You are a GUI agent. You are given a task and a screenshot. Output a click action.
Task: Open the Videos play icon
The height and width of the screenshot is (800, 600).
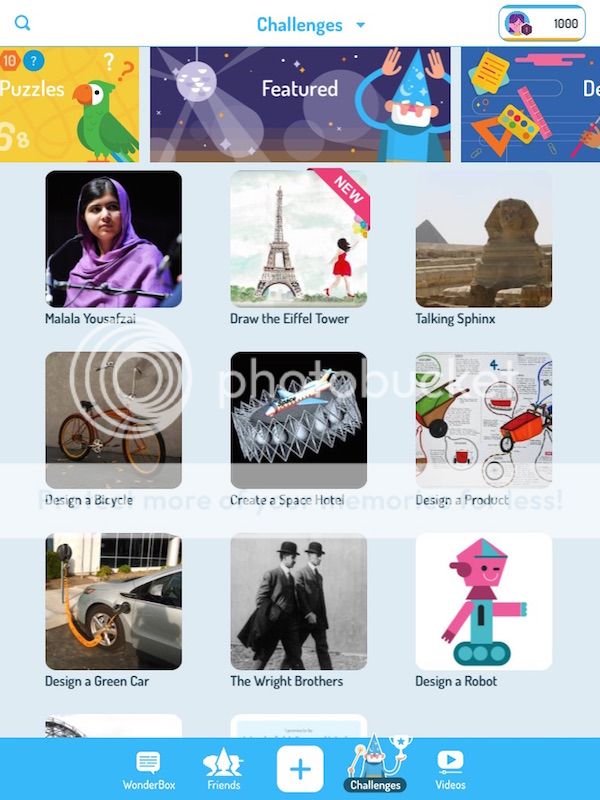pyautogui.click(x=450, y=770)
